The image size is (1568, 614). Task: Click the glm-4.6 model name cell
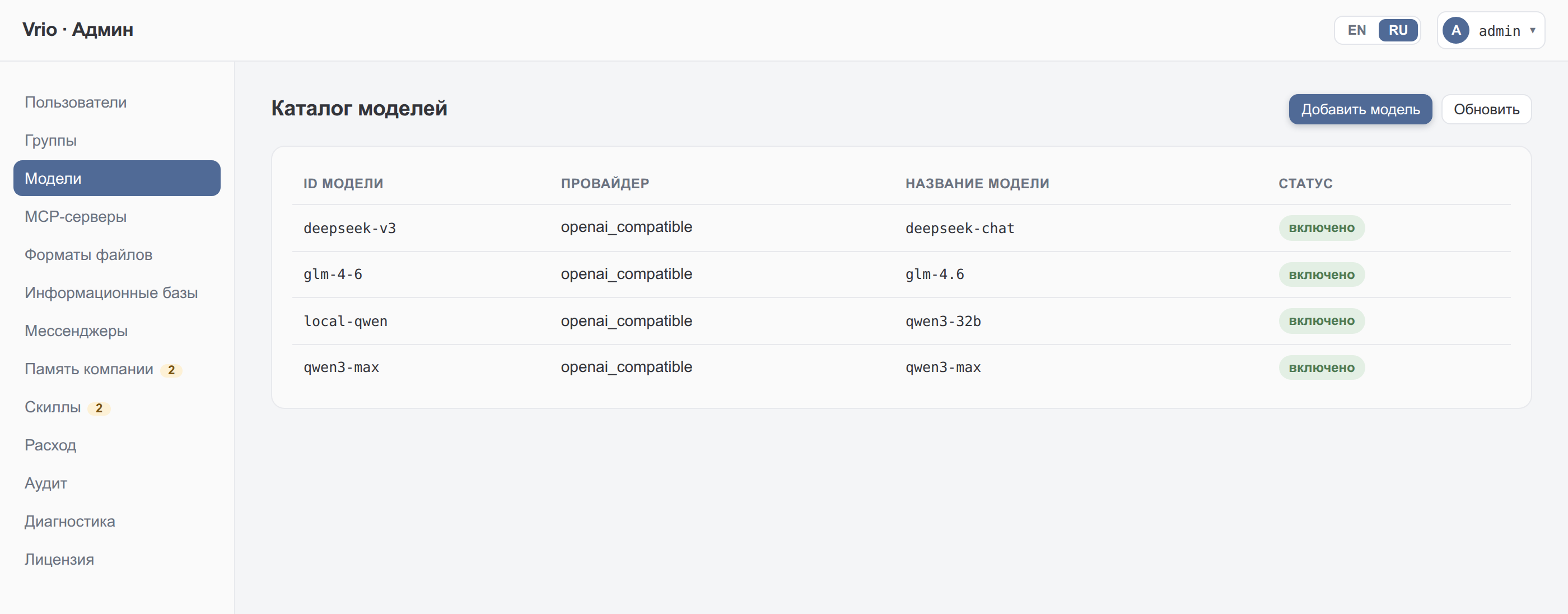pyautogui.click(x=934, y=274)
